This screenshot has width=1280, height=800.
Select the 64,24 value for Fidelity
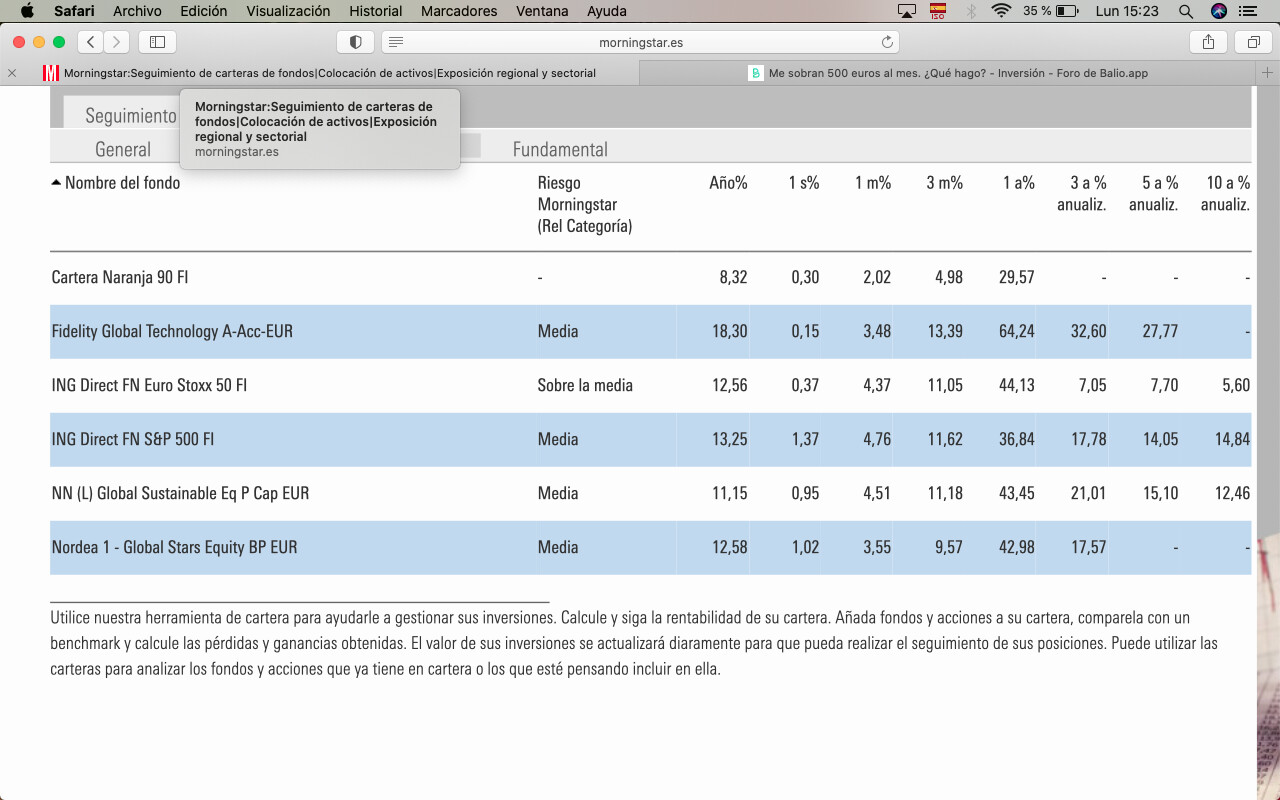(x=1016, y=331)
